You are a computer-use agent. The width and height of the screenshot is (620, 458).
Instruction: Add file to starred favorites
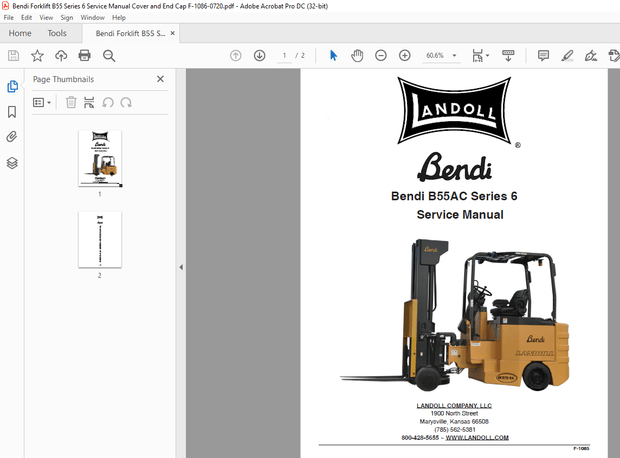[x=37, y=56]
